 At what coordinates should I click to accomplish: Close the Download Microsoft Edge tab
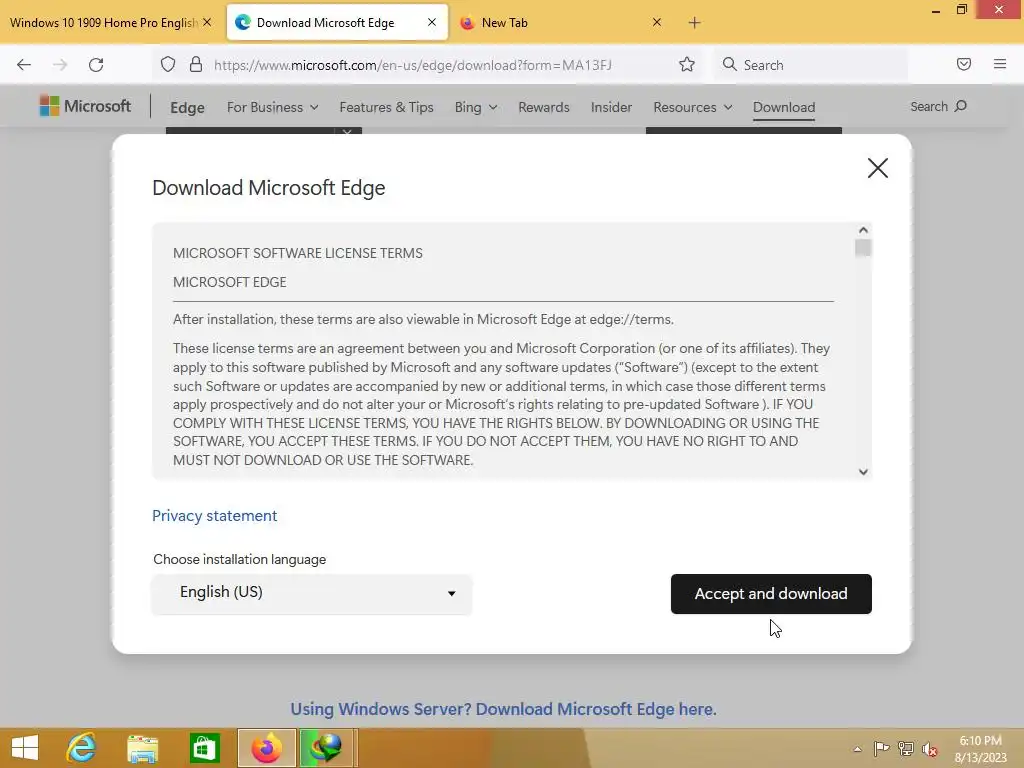point(432,22)
